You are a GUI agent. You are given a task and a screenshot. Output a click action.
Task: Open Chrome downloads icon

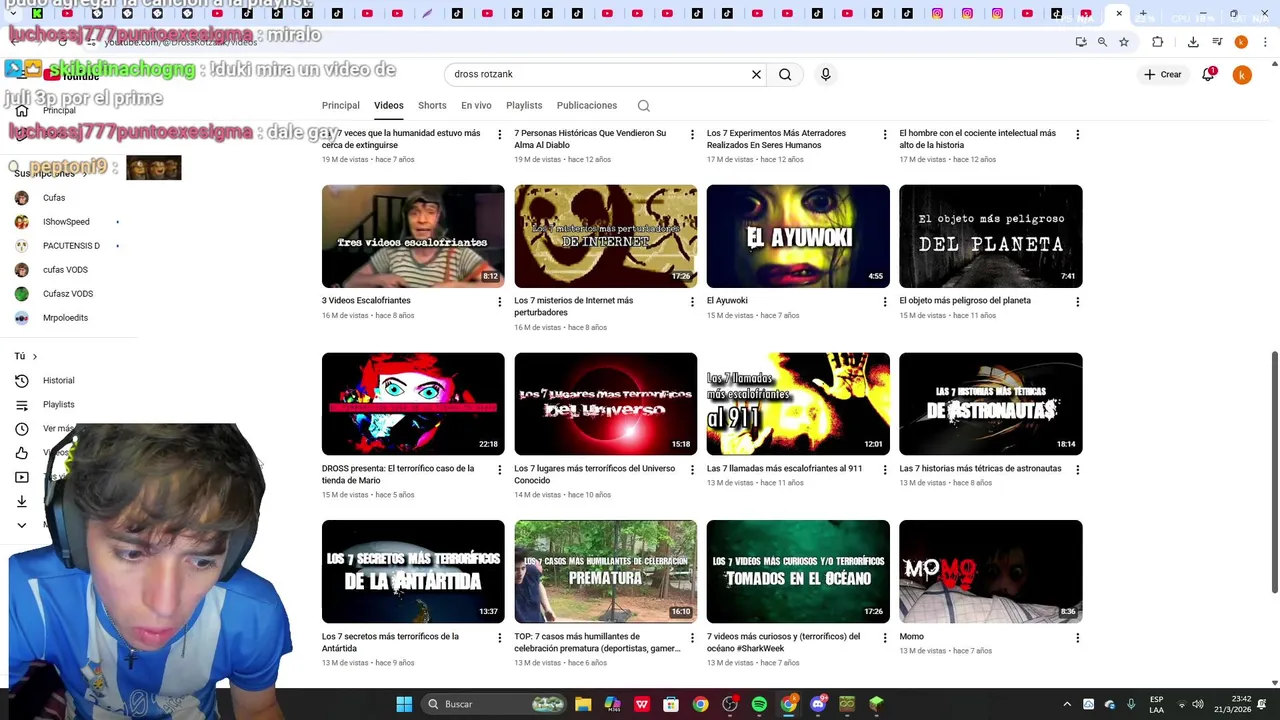1193,42
